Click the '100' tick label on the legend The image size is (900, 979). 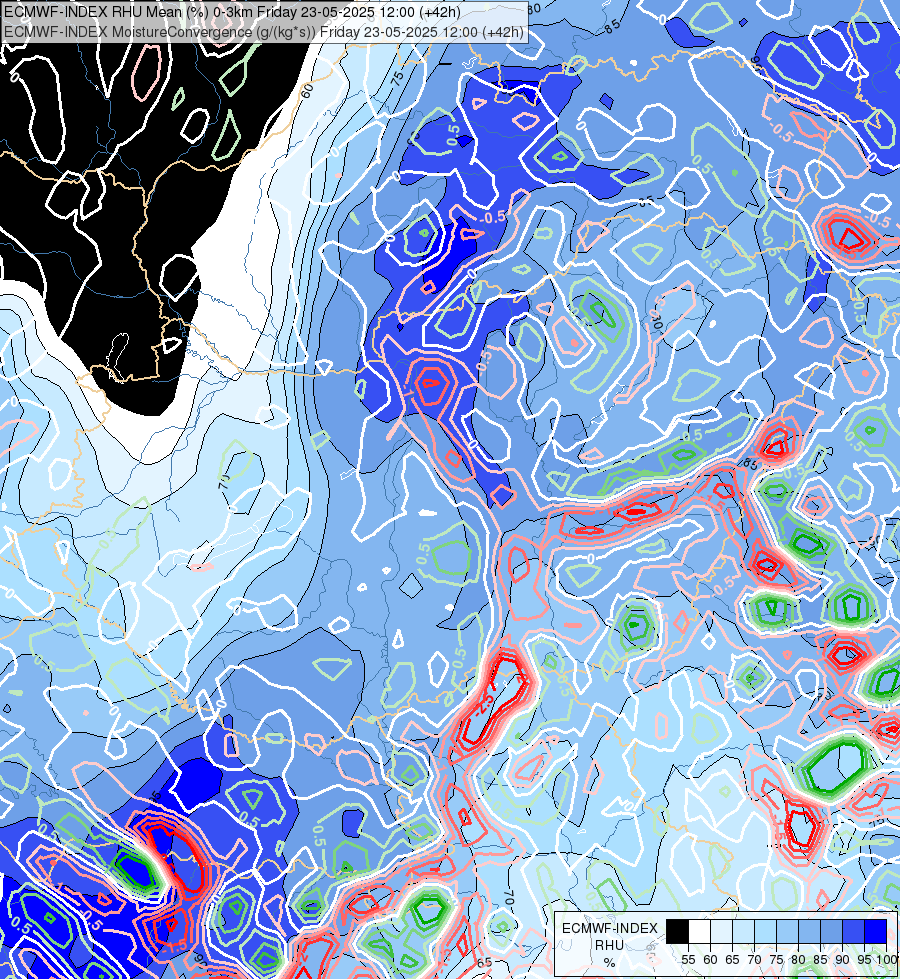(x=887, y=960)
